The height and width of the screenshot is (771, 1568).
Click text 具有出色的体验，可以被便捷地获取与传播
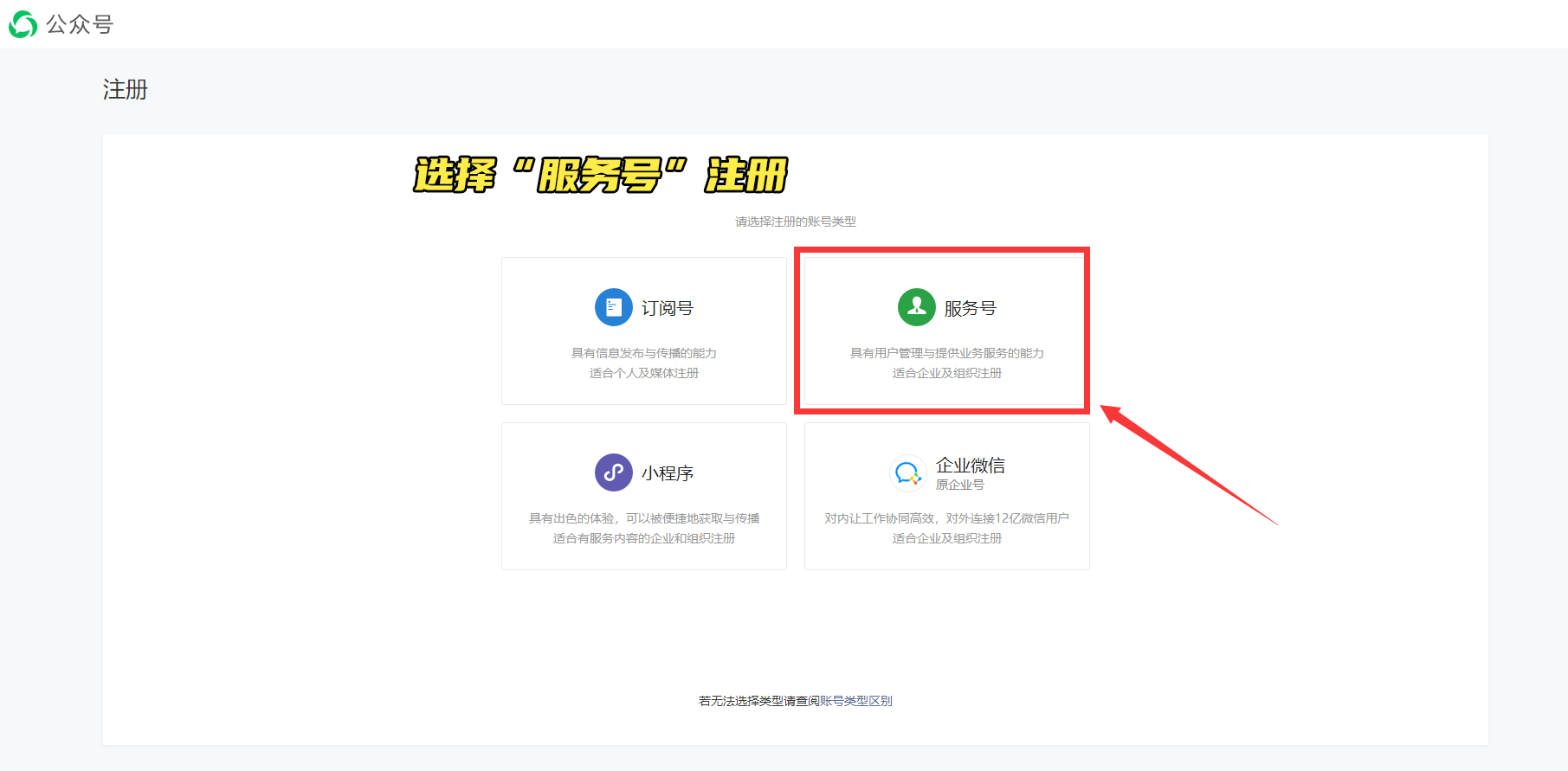click(644, 518)
